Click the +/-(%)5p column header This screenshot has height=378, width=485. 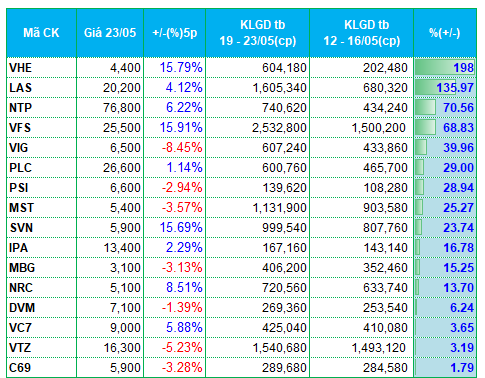(x=175, y=33)
